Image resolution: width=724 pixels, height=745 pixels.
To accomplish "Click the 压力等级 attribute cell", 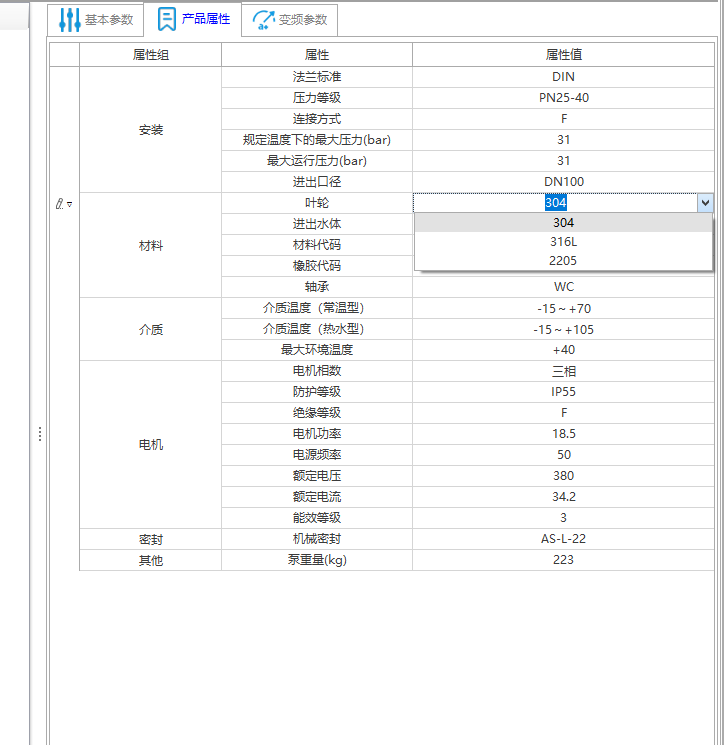I will 317,98.
